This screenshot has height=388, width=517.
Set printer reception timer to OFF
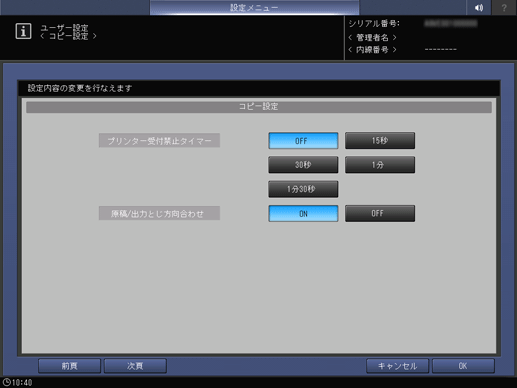tap(303, 141)
